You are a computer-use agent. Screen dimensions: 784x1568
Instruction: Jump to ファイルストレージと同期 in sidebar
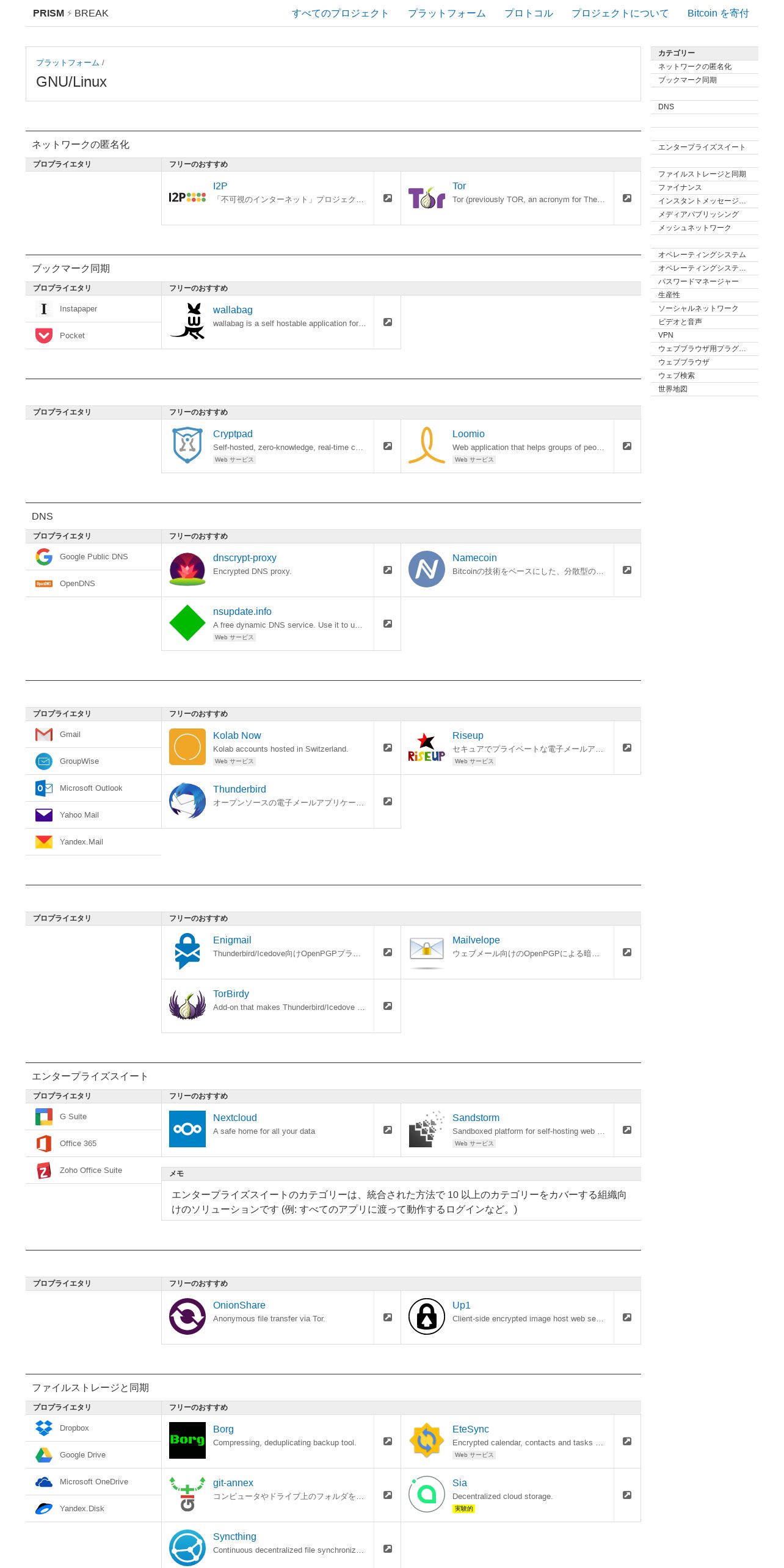tap(705, 174)
